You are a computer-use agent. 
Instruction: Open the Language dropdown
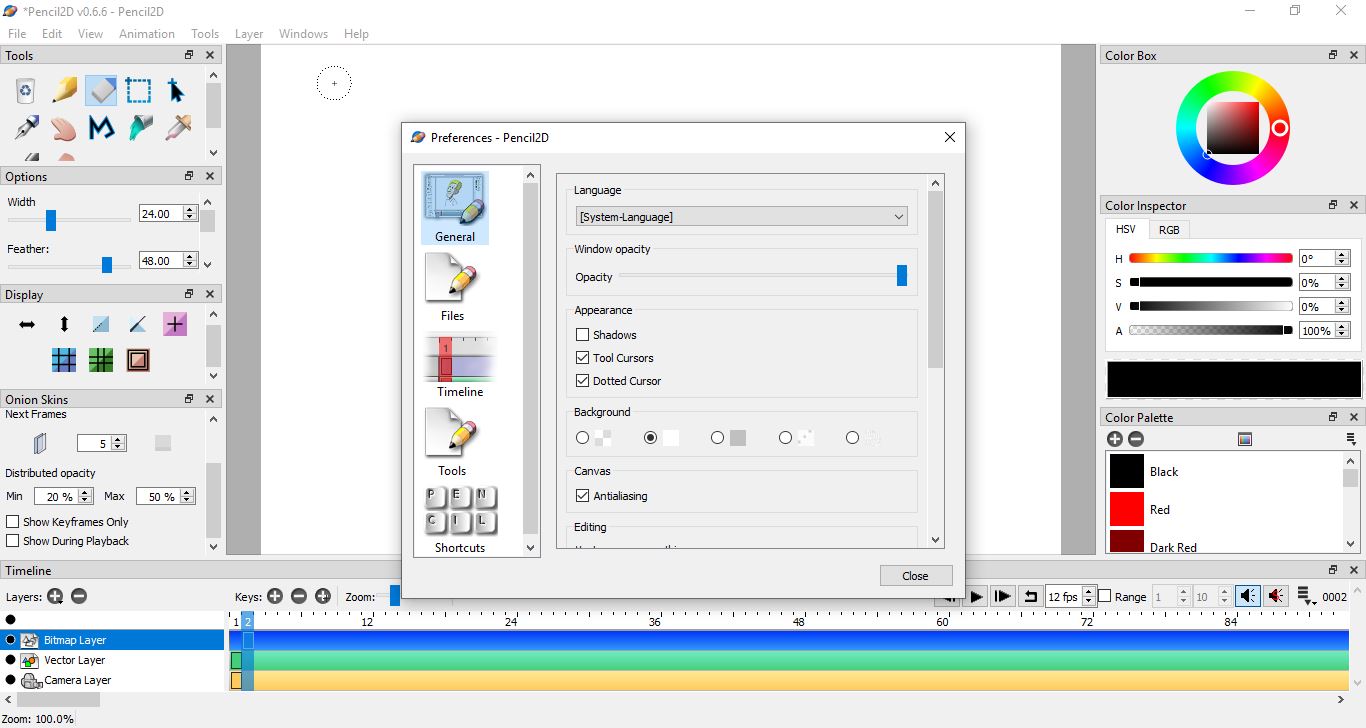point(742,216)
